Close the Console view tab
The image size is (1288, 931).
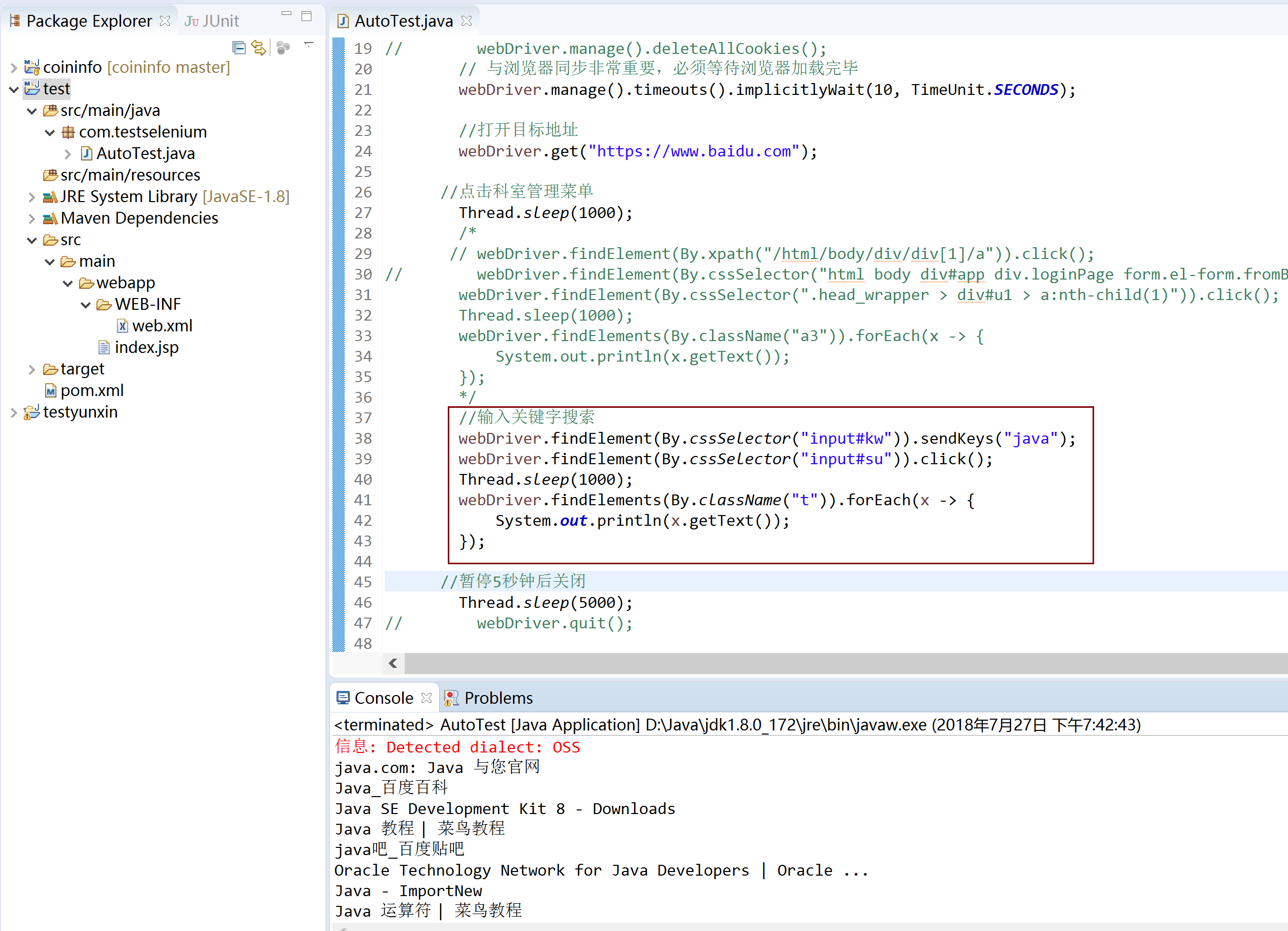coord(427,698)
